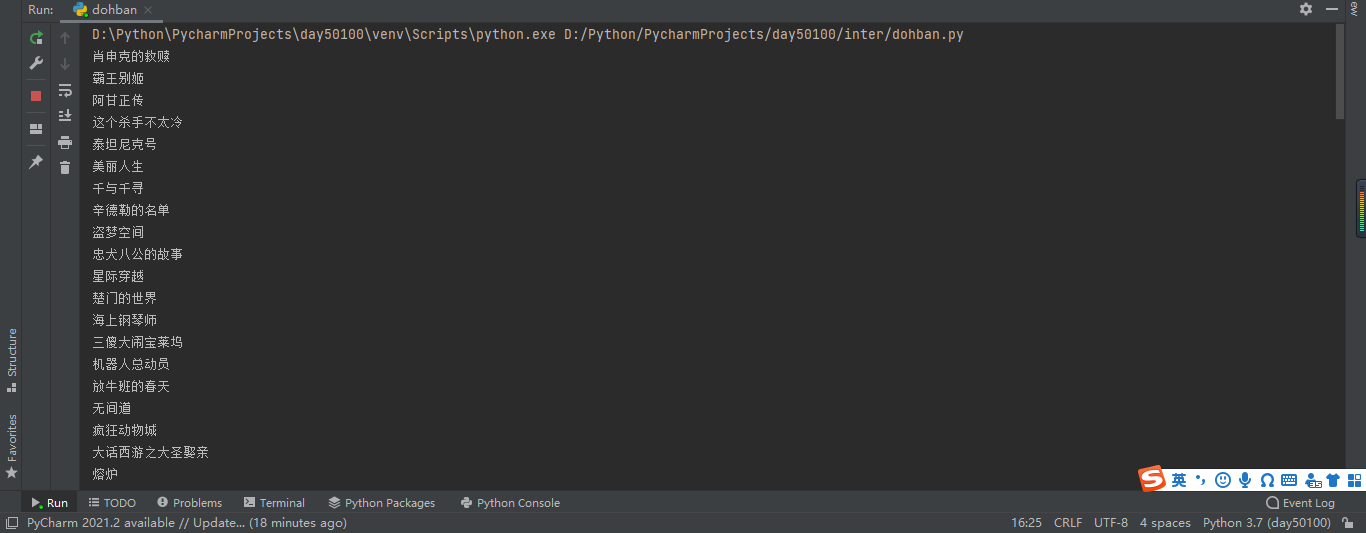Screen dimensions: 1366x533
Task: Print the console output
Action: (x=65, y=142)
